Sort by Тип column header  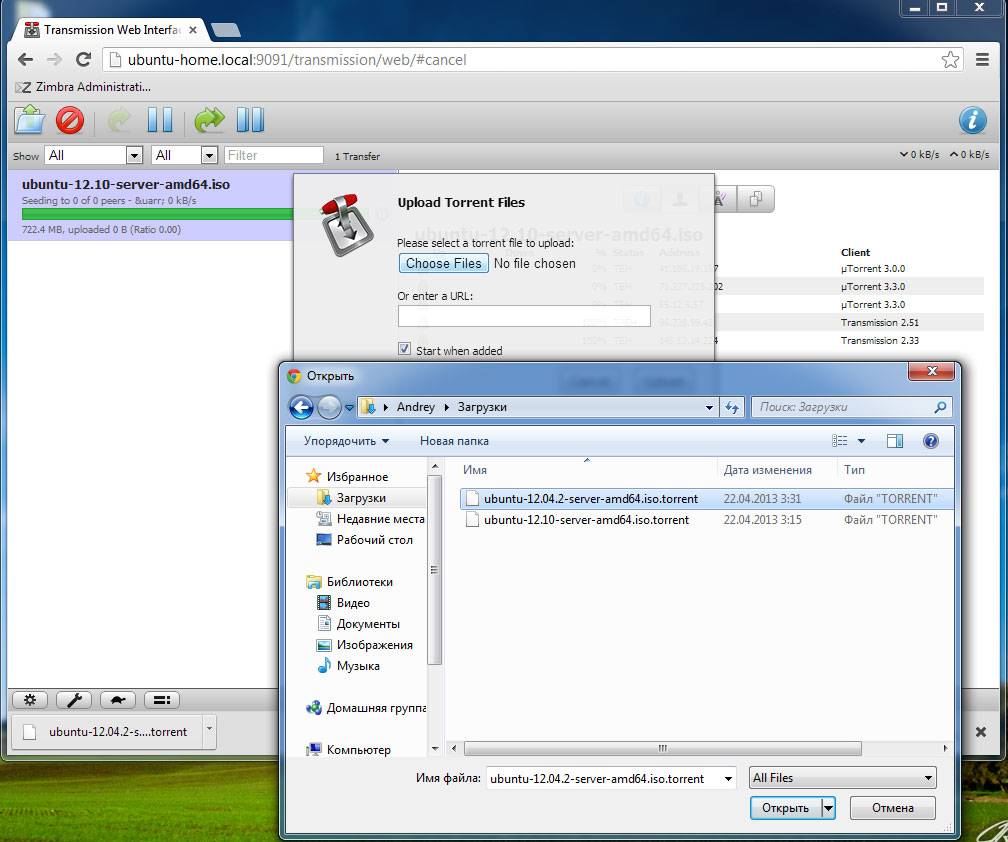coord(854,470)
